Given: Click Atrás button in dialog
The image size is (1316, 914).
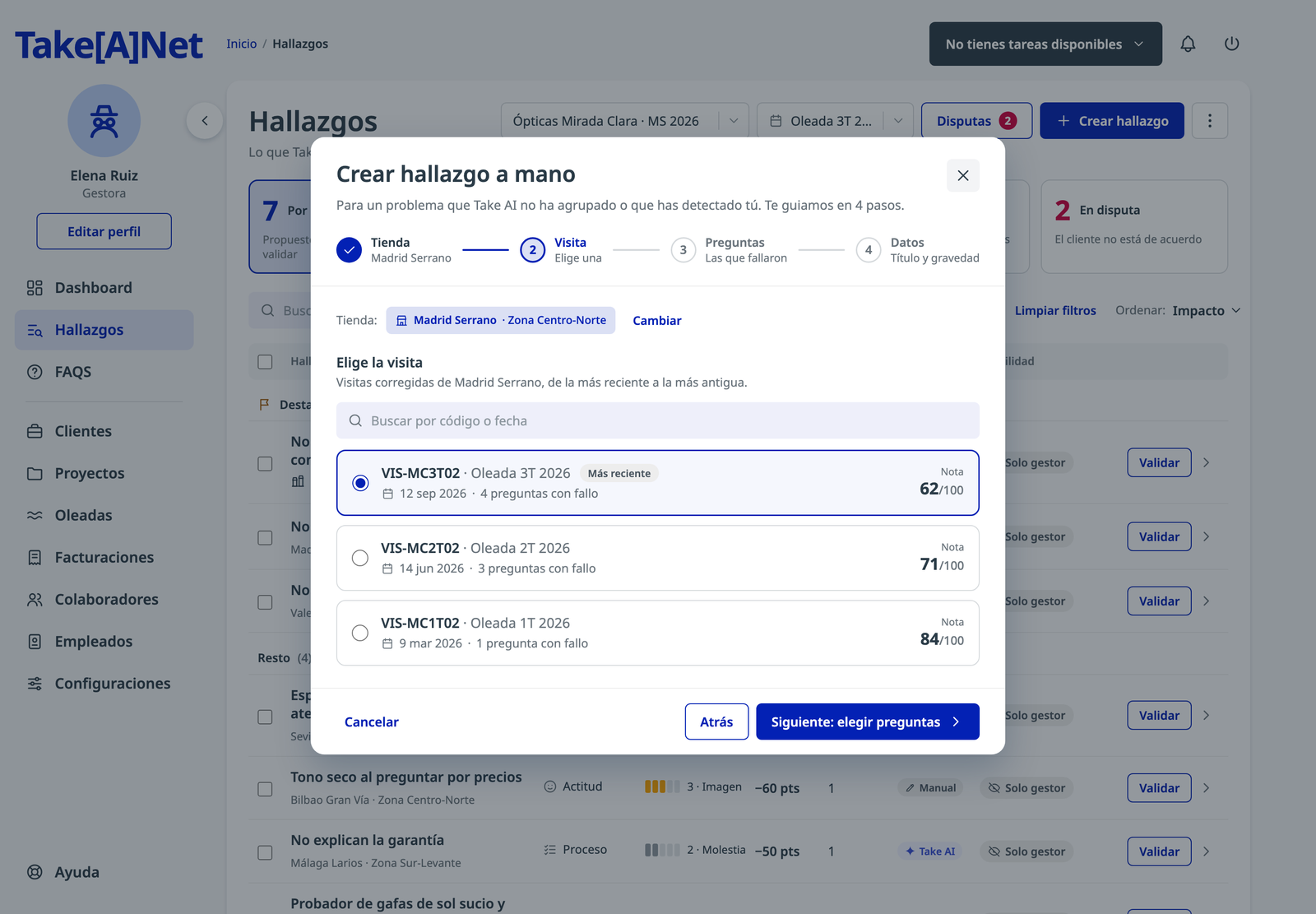Looking at the screenshot, I should [716, 721].
